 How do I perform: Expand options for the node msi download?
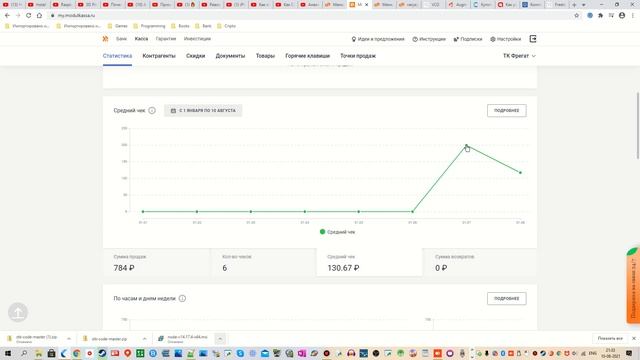220,339
